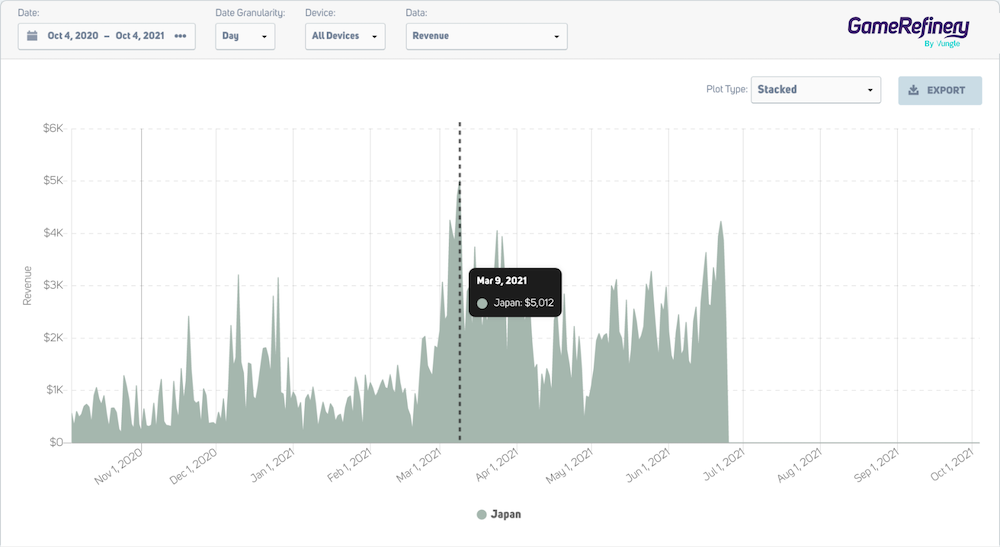The width and height of the screenshot is (1000, 547).
Task: Click the Oct 1, 2021 axis label
Action: [x=952, y=464]
